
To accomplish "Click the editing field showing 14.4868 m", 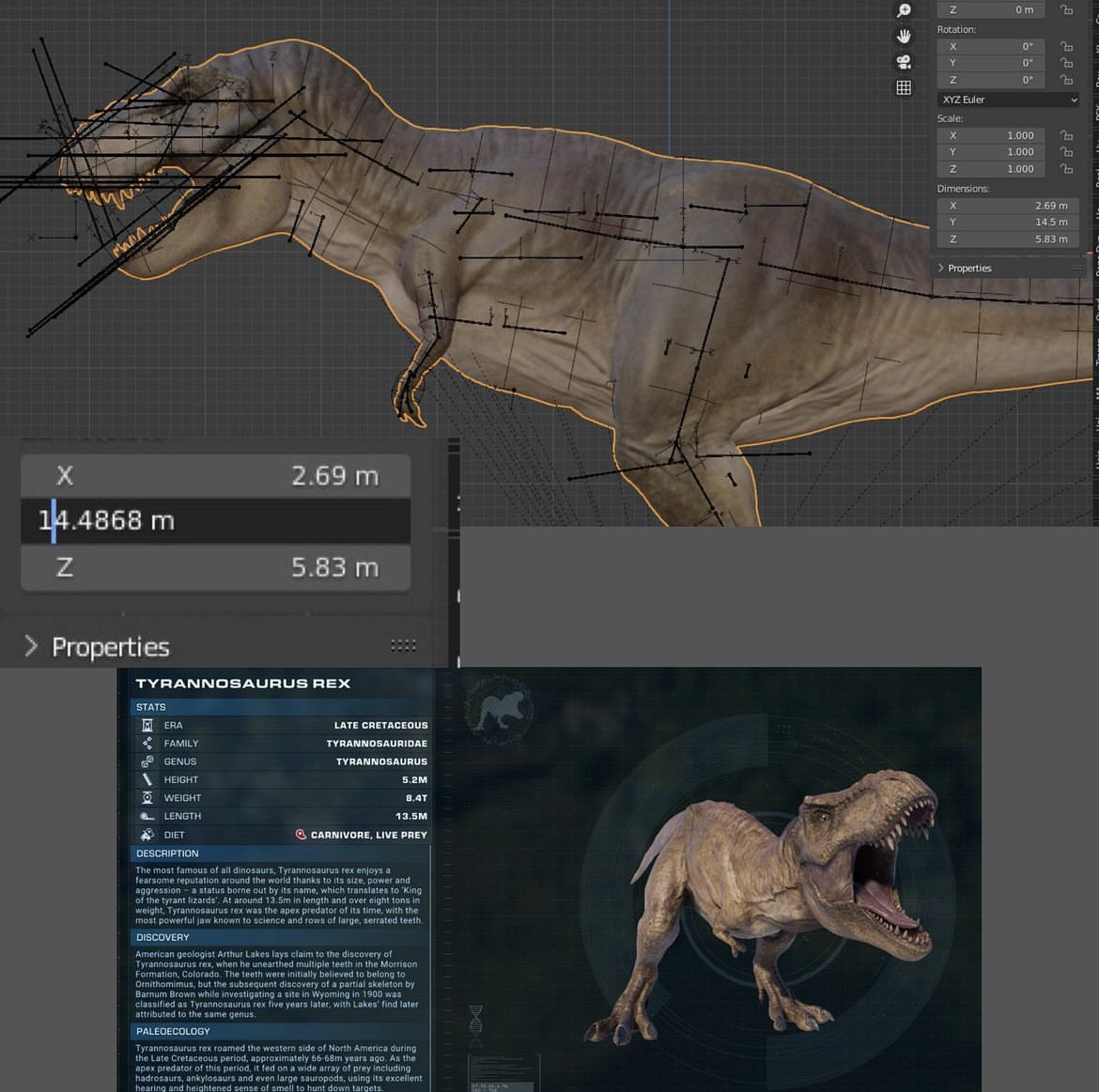I will [216, 520].
